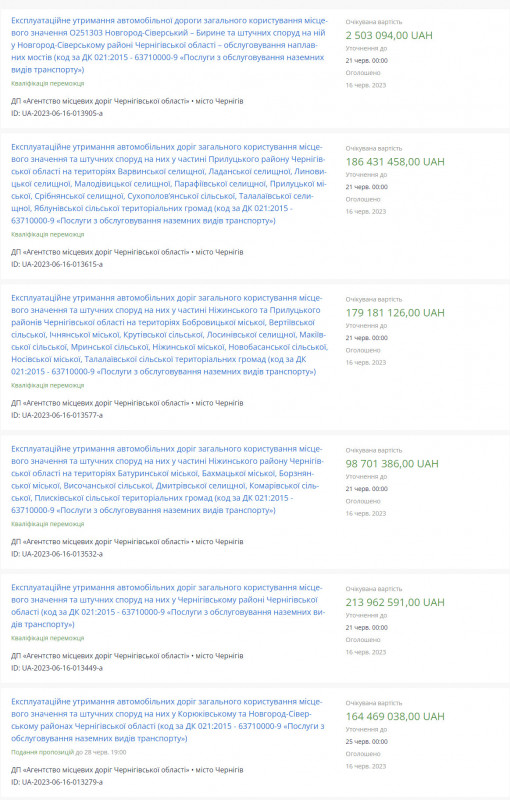Image resolution: width=510 pixels, height=800 pixels.
Task: Click tender ID UA-2023-06-16-013905-a
Action: [57, 113]
